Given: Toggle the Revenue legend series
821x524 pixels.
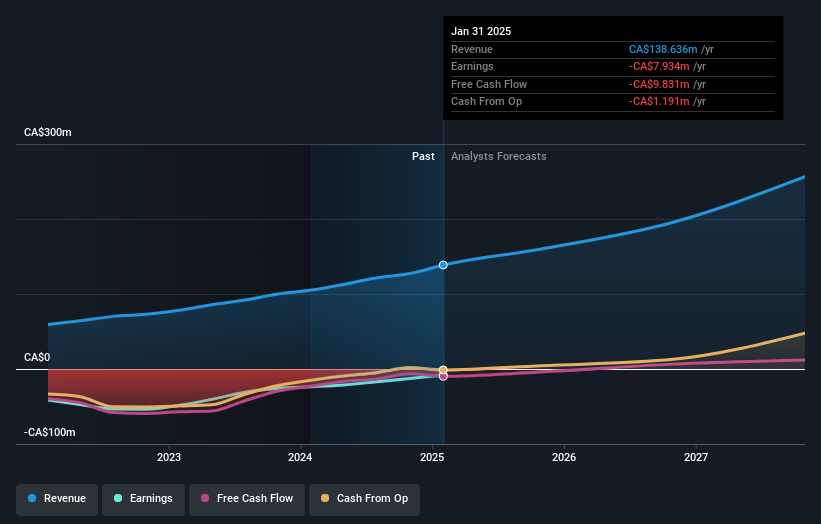Looking at the screenshot, I should 57,499.
